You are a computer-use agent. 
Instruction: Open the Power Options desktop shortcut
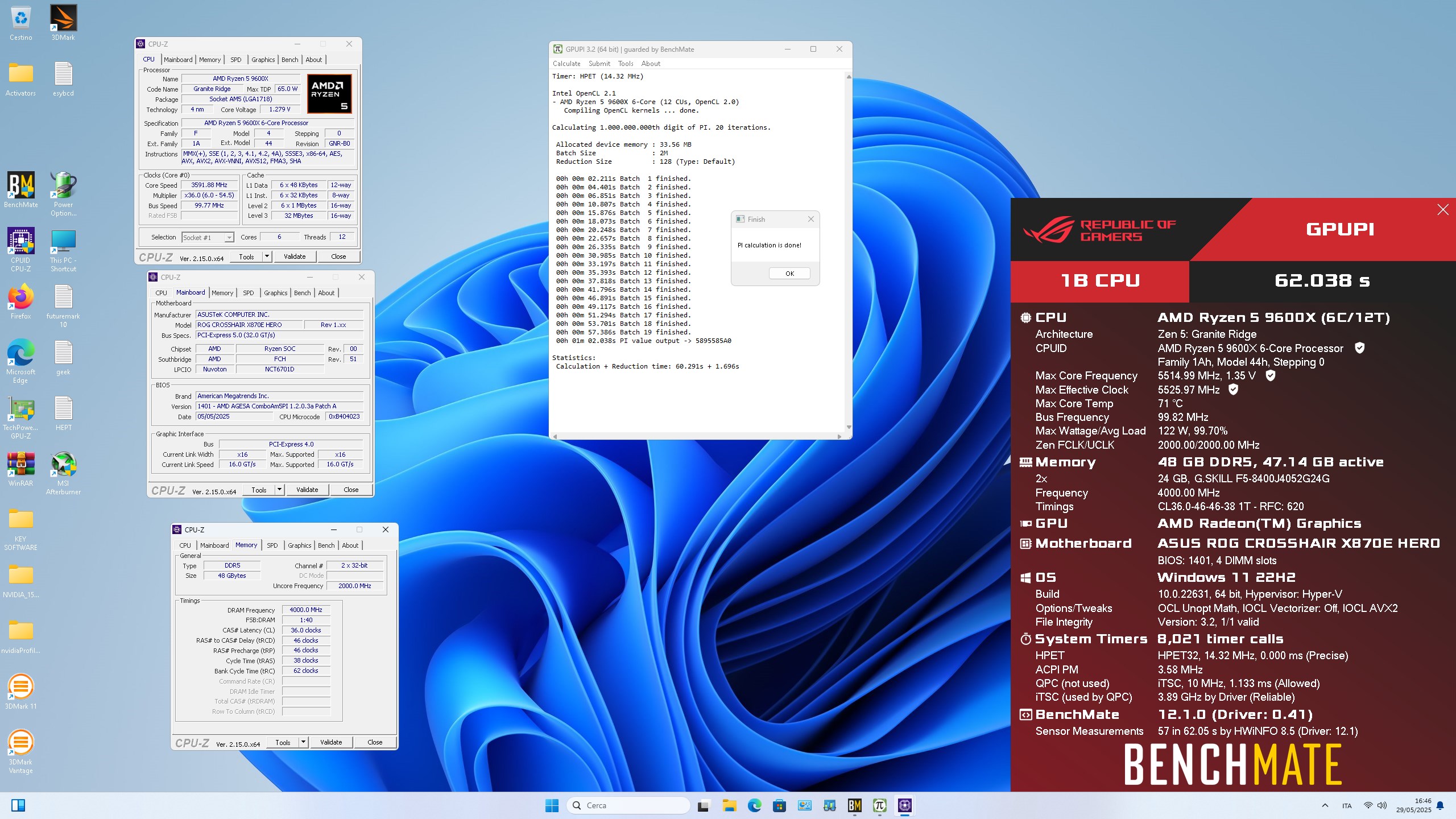[63, 194]
